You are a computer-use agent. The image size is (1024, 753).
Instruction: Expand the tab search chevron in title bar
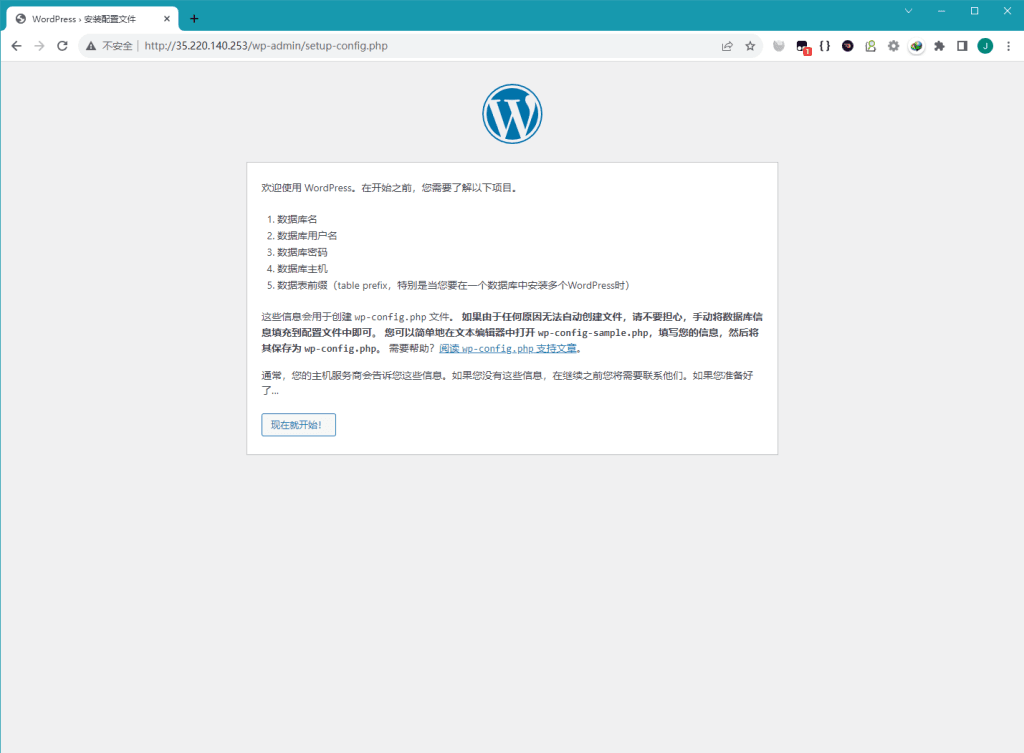(x=908, y=11)
